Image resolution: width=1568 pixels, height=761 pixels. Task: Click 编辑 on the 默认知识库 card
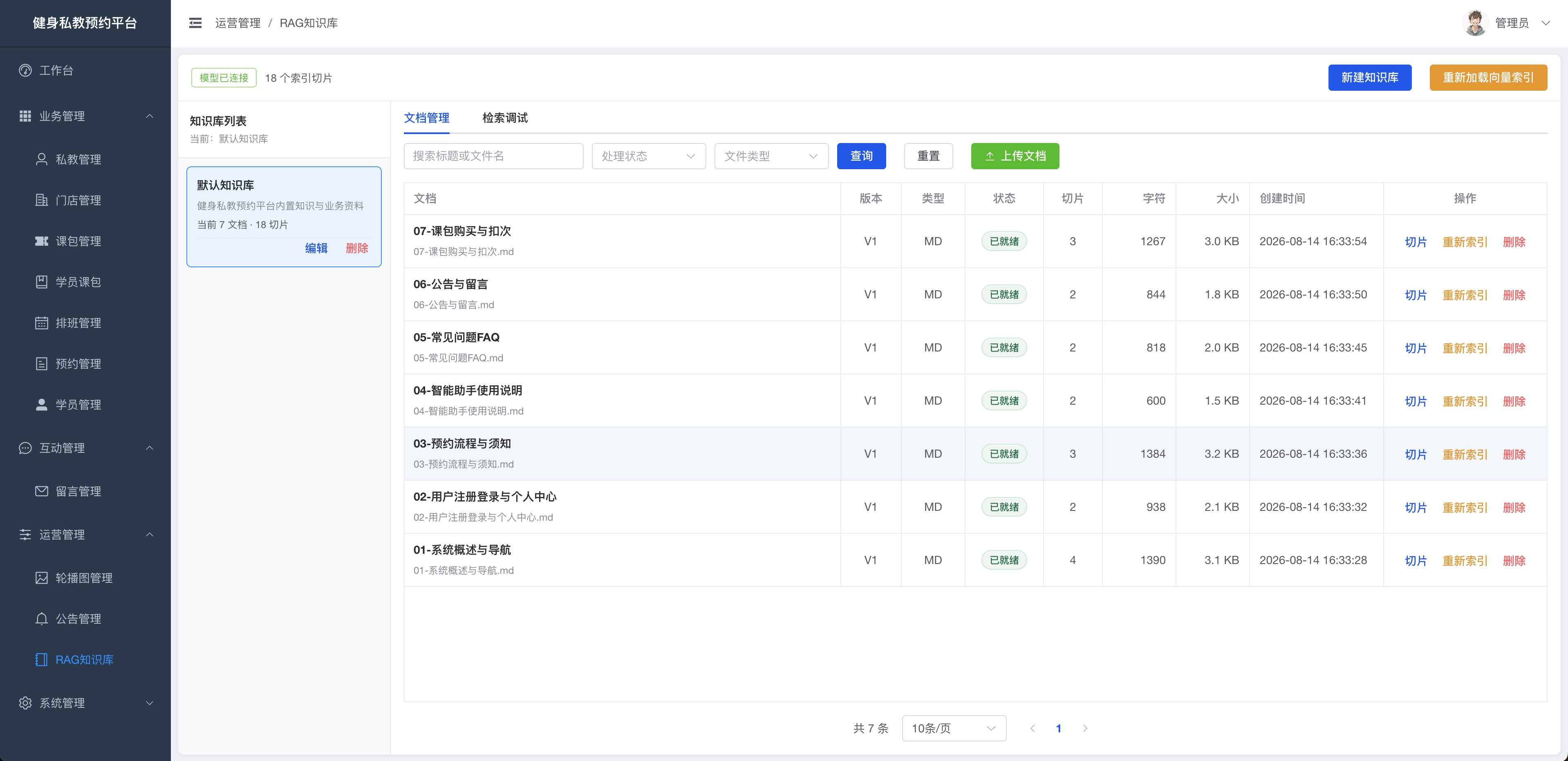click(316, 248)
